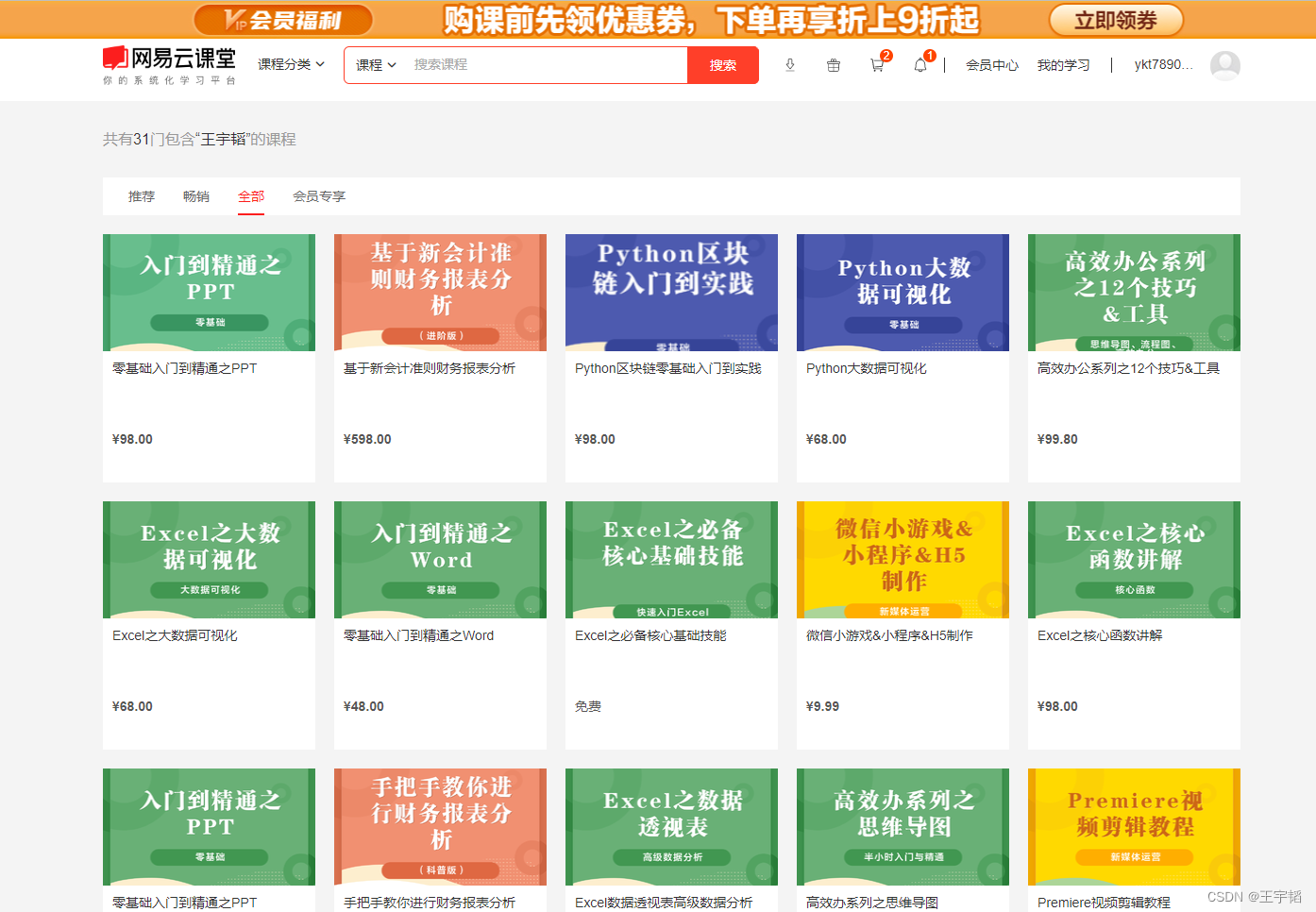
Task: Open the 我的学习 link
Action: pyautogui.click(x=1064, y=65)
